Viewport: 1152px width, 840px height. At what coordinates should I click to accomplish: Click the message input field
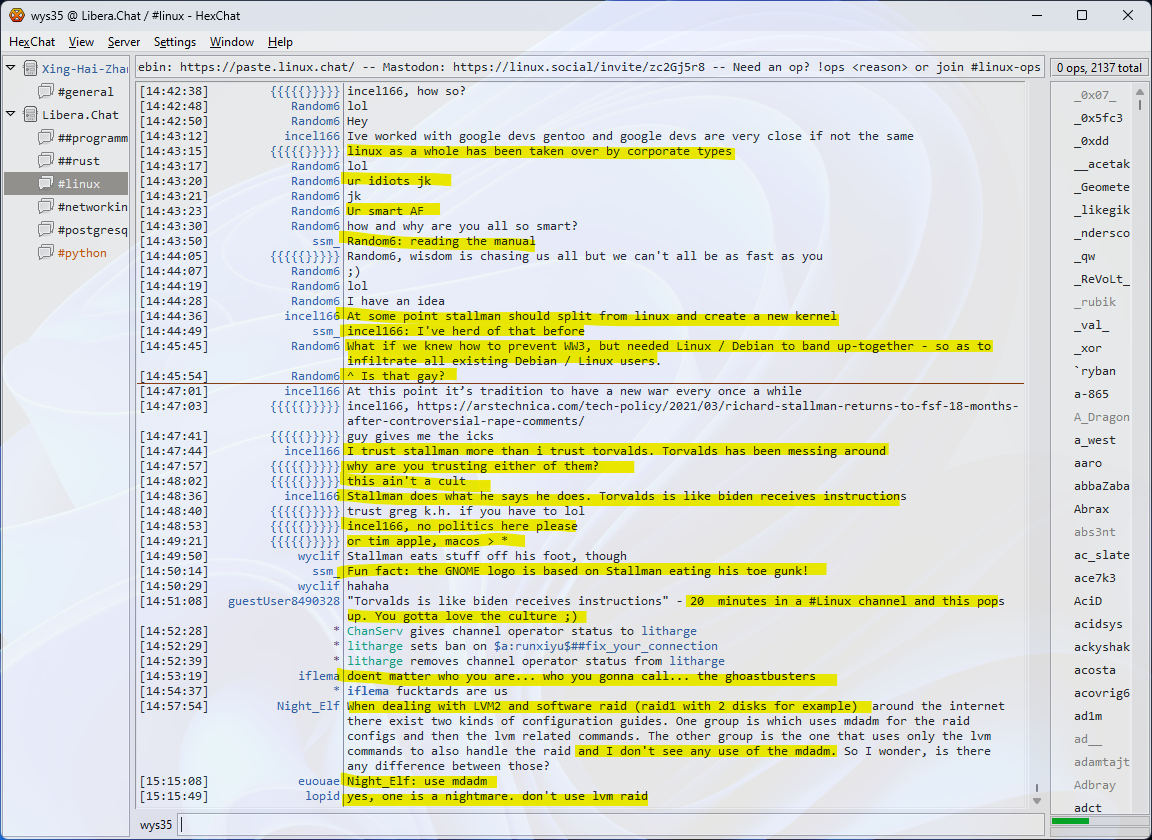[610, 825]
